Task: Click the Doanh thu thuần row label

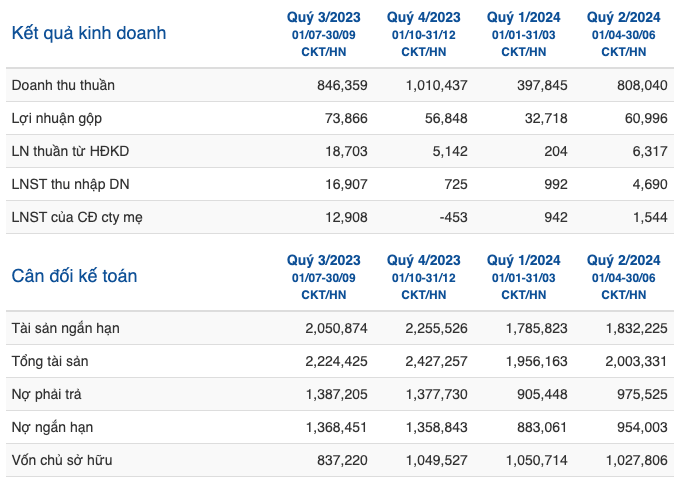Action: tap(63, 85)
